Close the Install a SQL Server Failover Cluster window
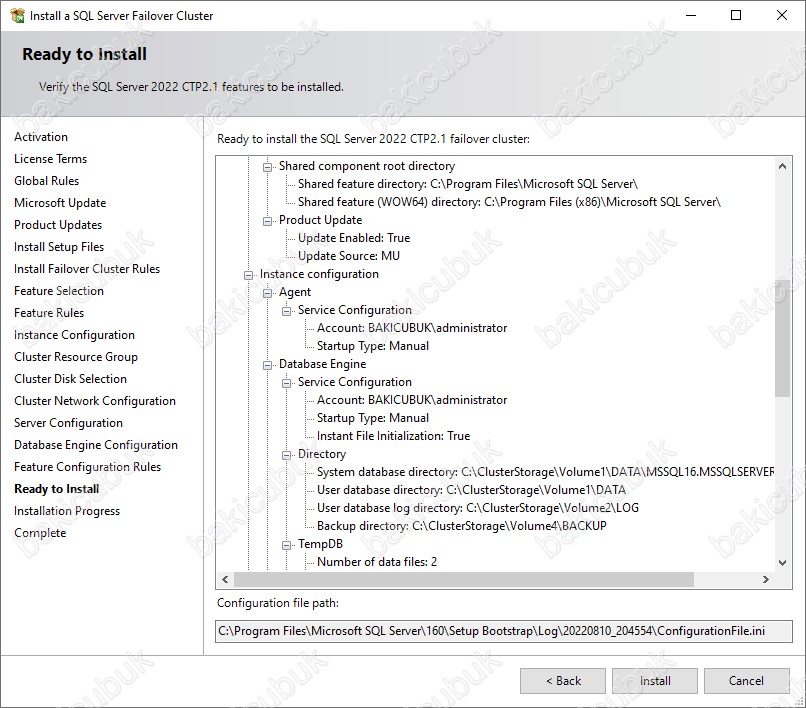This screenshot has height=708, width=806. click(782, 15)
